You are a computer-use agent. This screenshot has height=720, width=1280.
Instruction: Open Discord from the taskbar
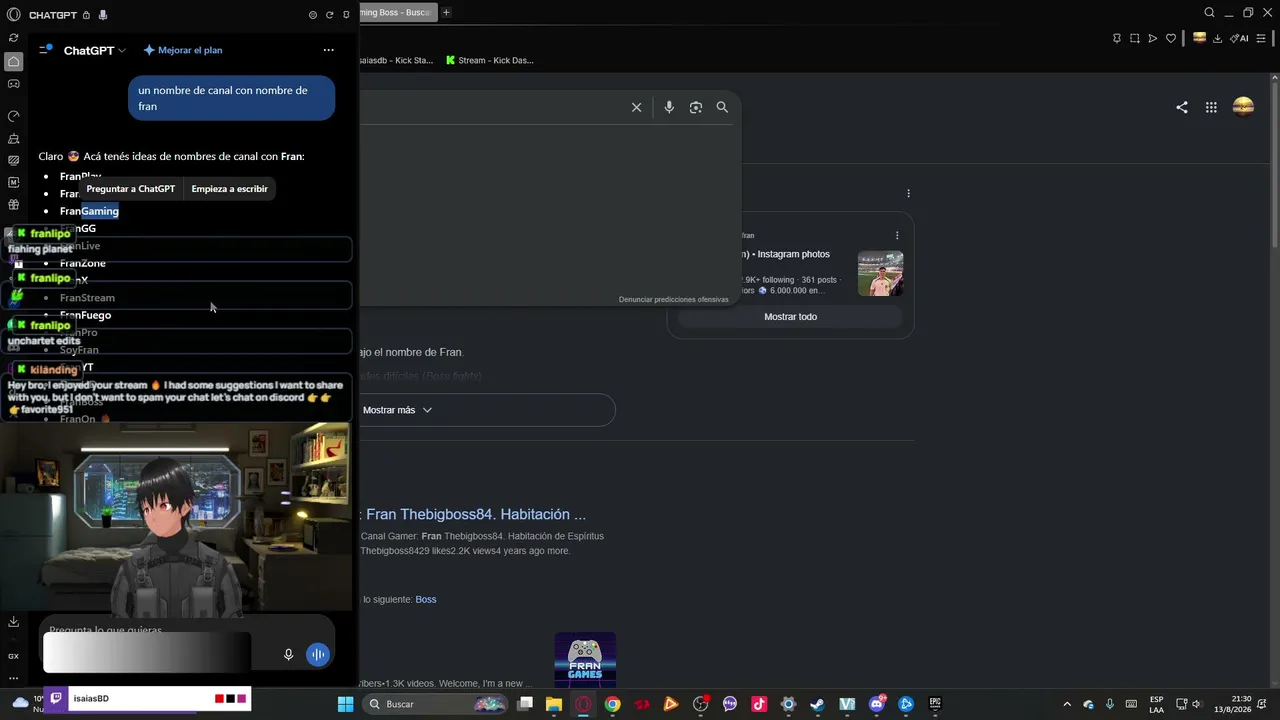[x=877, y=704]
